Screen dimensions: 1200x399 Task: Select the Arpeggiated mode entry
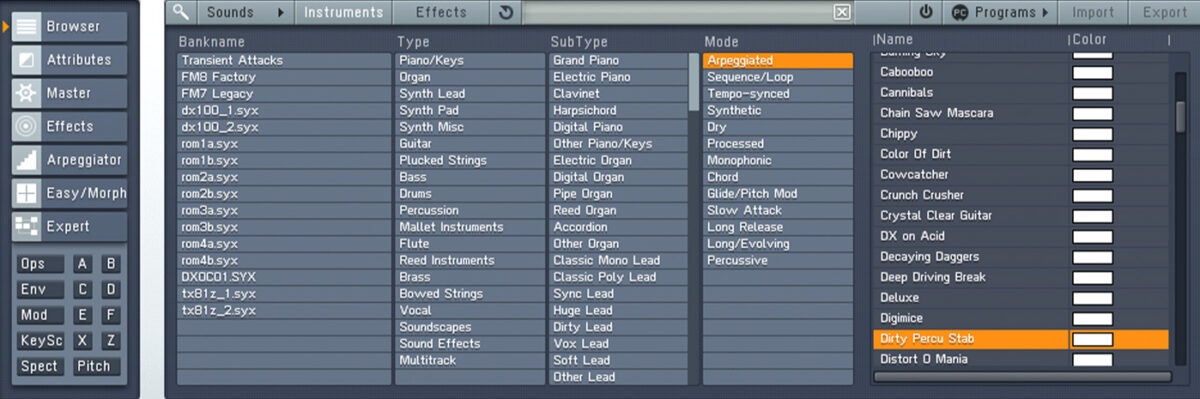pyautogui.click(x=778, y=61)
